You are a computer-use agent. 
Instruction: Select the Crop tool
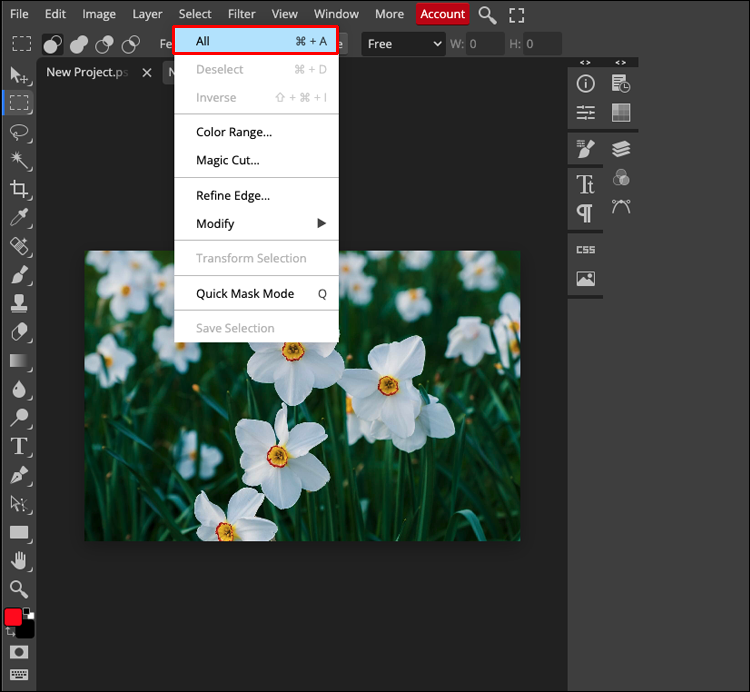coord(19,189)
